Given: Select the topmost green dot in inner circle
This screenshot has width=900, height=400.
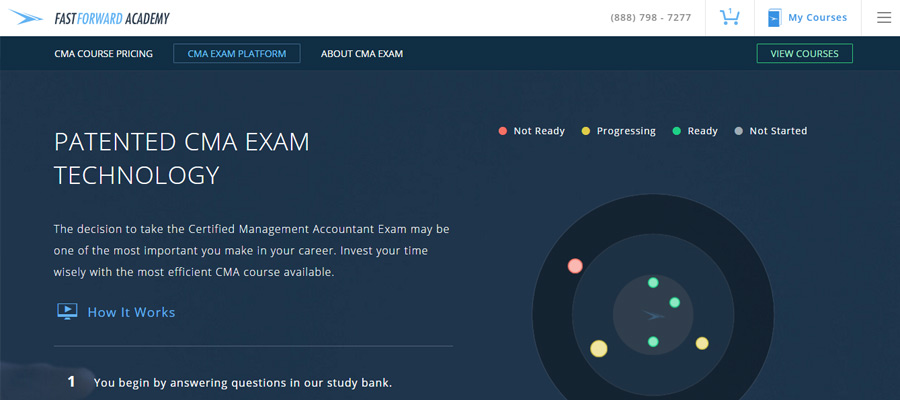Looking at the screenshot, I should [x=653, y=282].
